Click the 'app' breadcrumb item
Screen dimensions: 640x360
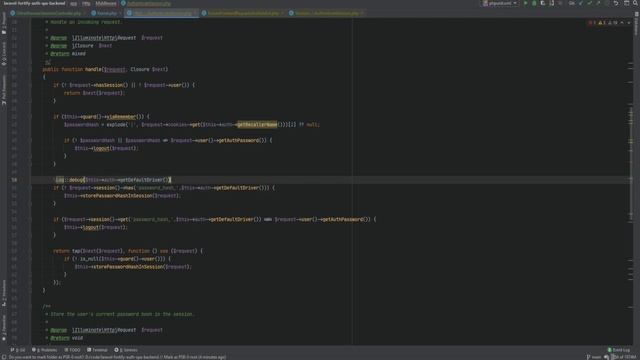(x=73, y=3)
